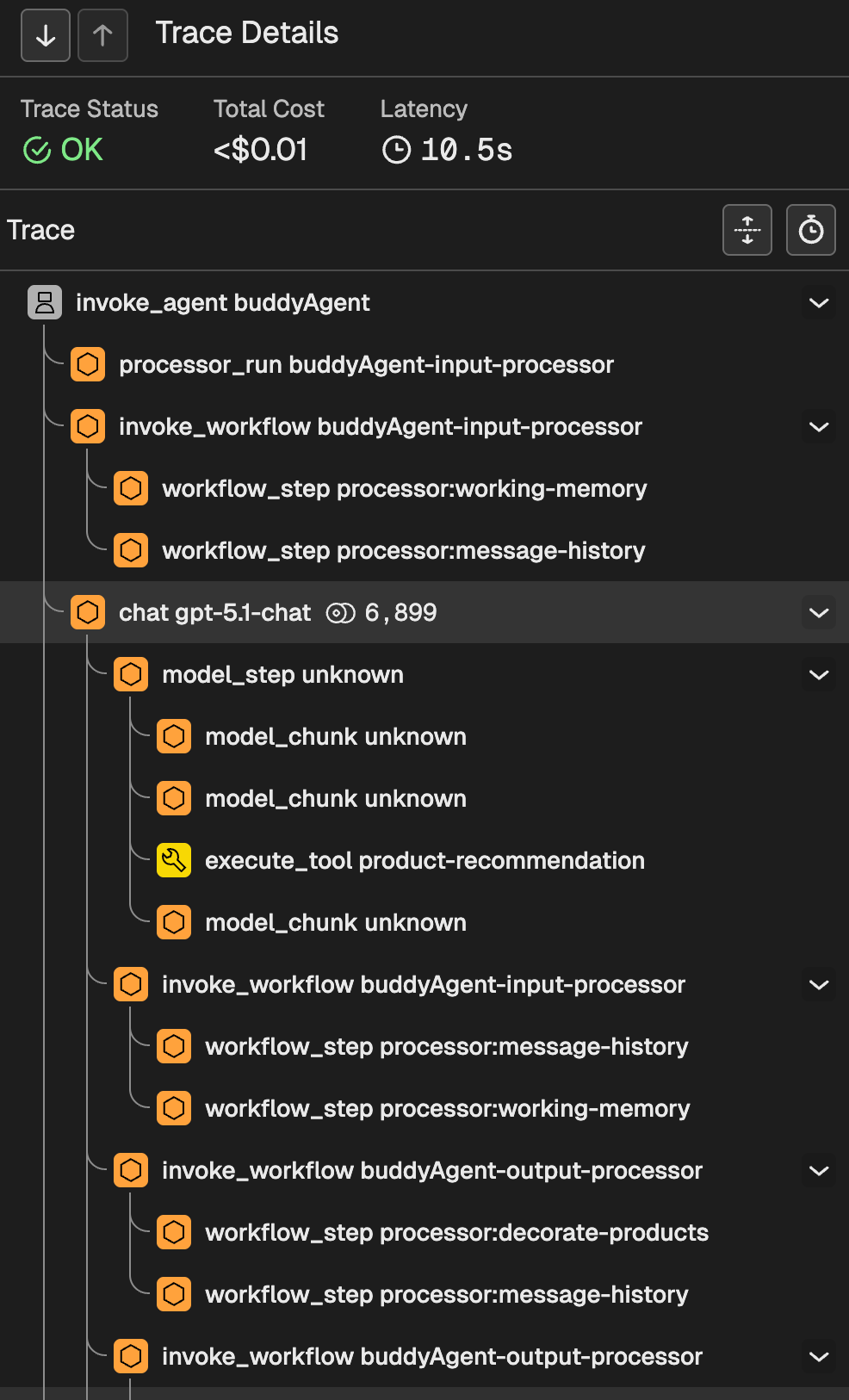Viewport: 849px width, 1400px height.
Task: Select the last model_chunk unknown span
Action: pos(336,922)
